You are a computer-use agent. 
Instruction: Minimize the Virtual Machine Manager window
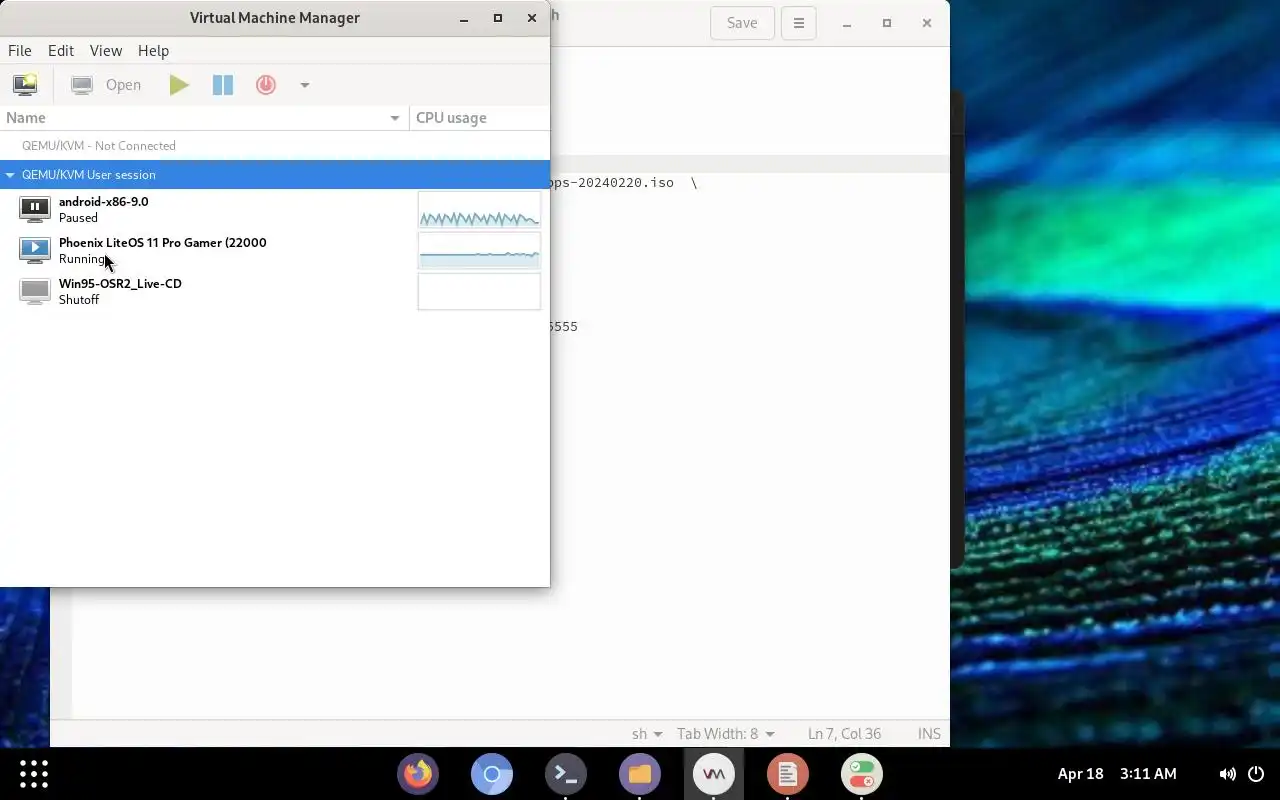click(x=464, y=18)
